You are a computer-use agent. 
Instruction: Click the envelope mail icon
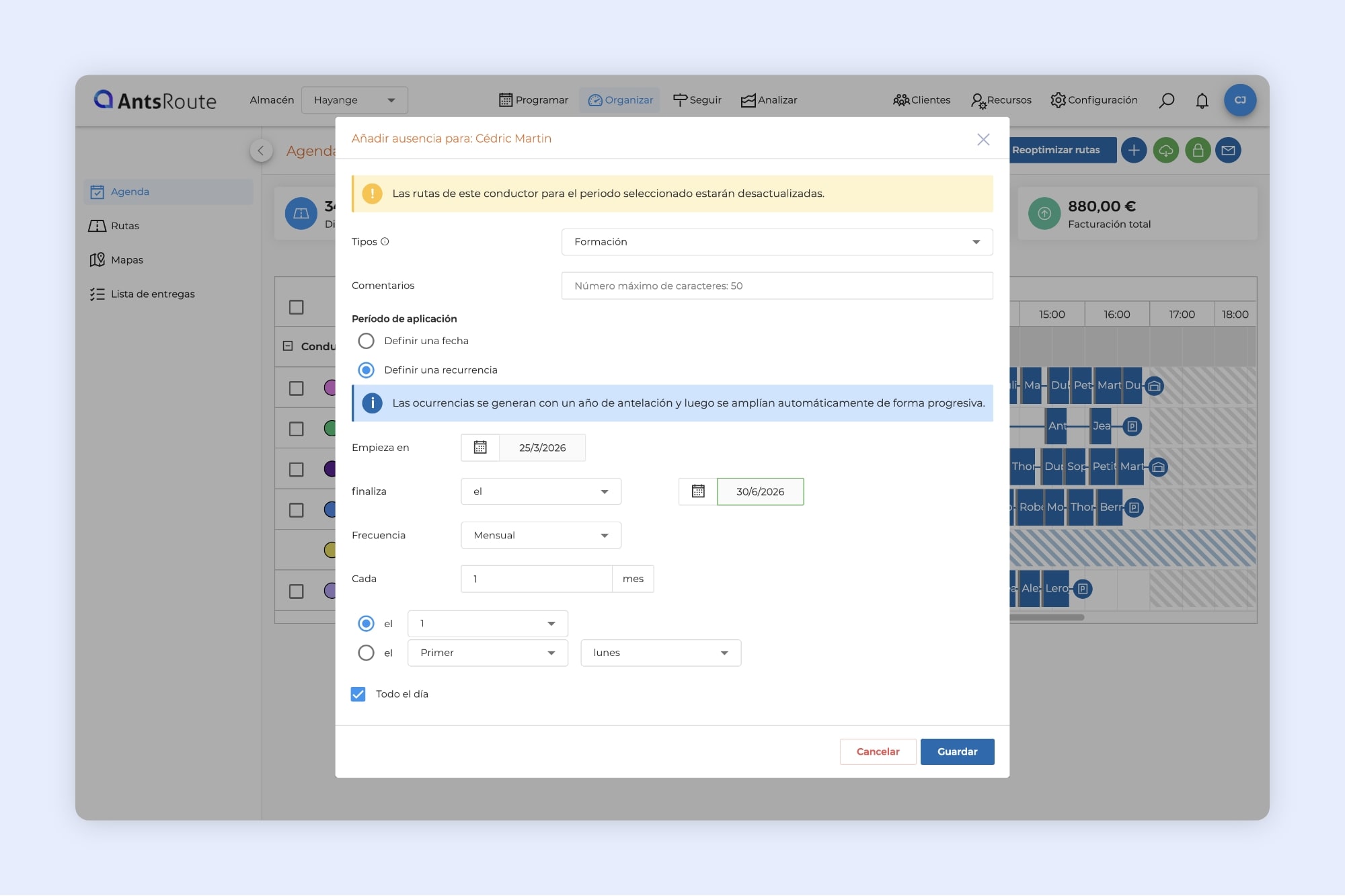[x=1228, y=150]
